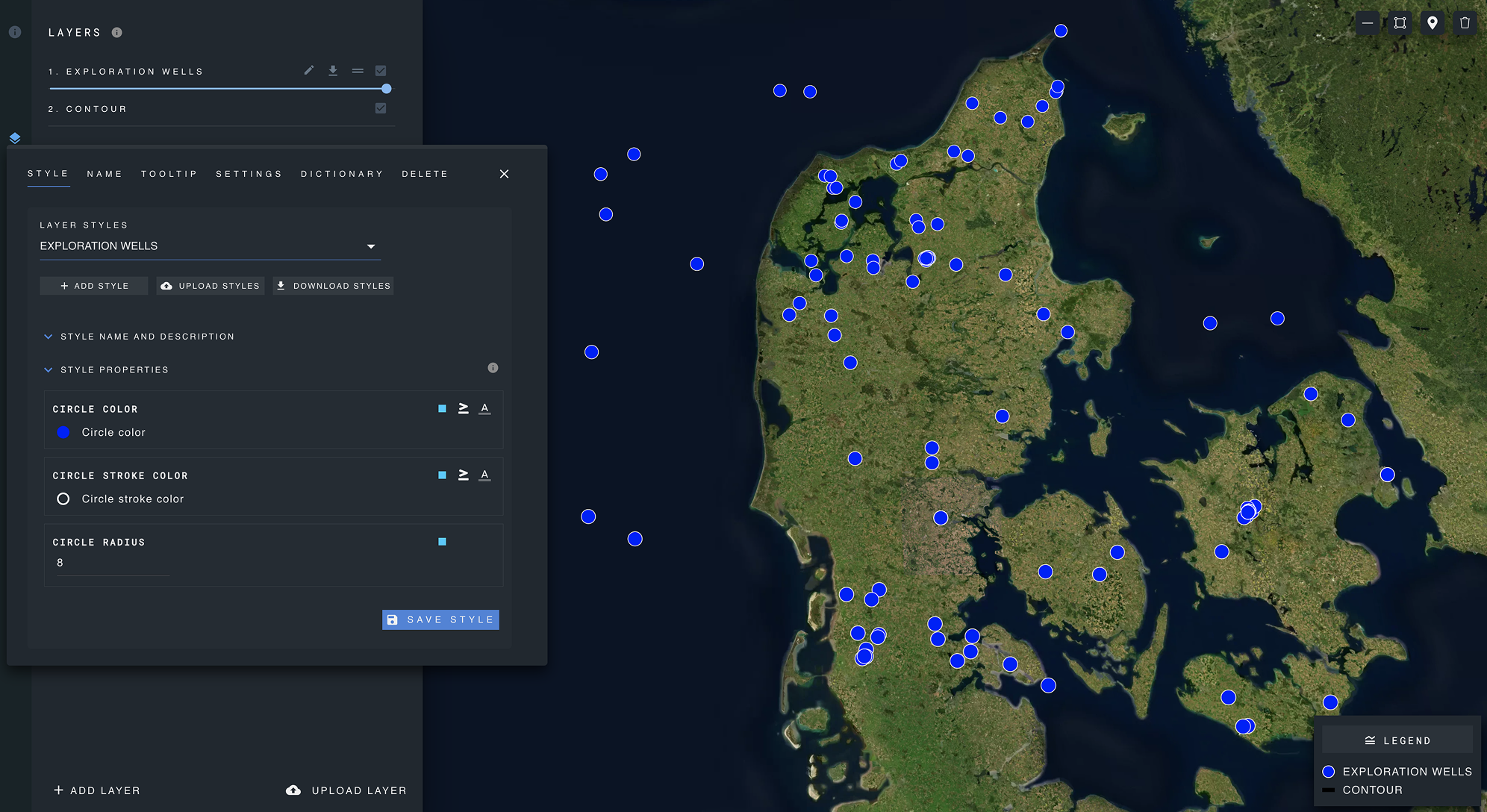The image size is (1487, 812).
Task: Select the rectangle selection tool on the map
Action: (1400, 22)
